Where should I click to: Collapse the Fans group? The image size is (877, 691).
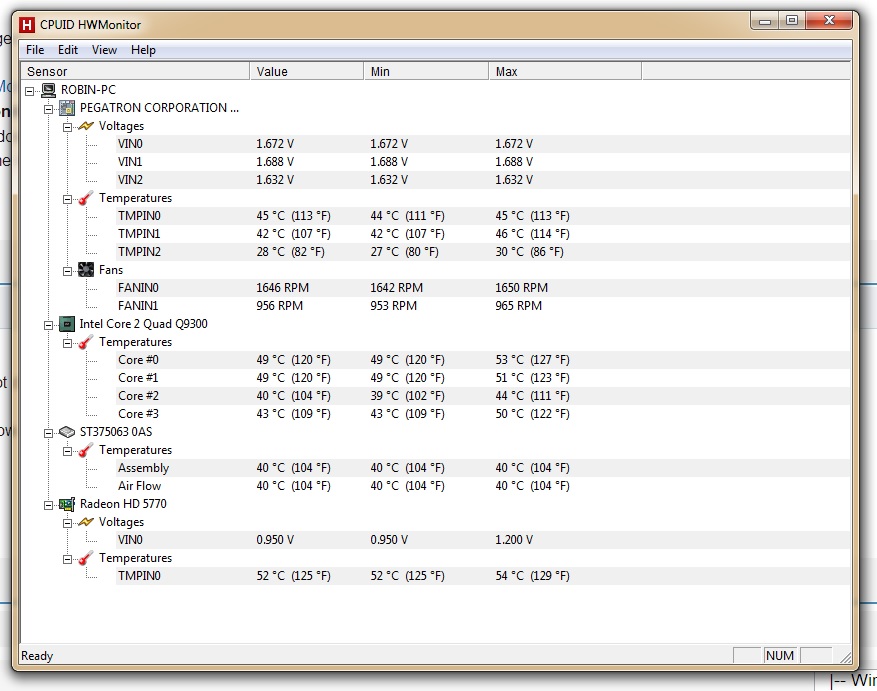(x=67, y=271)
